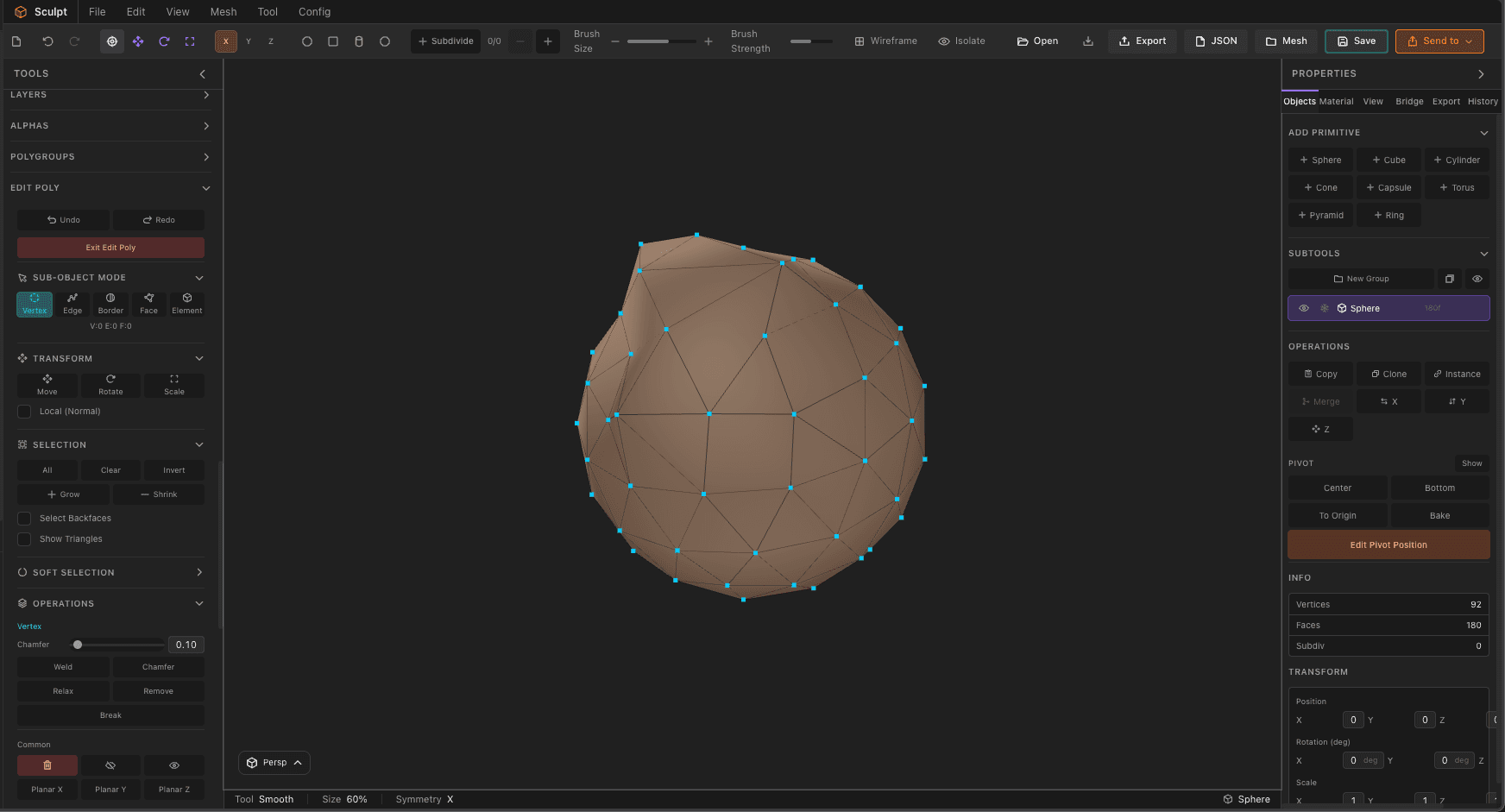The width and height of the screenshot is (1505, 812).
Task: Expand the Alphas section
Action: 110,126
